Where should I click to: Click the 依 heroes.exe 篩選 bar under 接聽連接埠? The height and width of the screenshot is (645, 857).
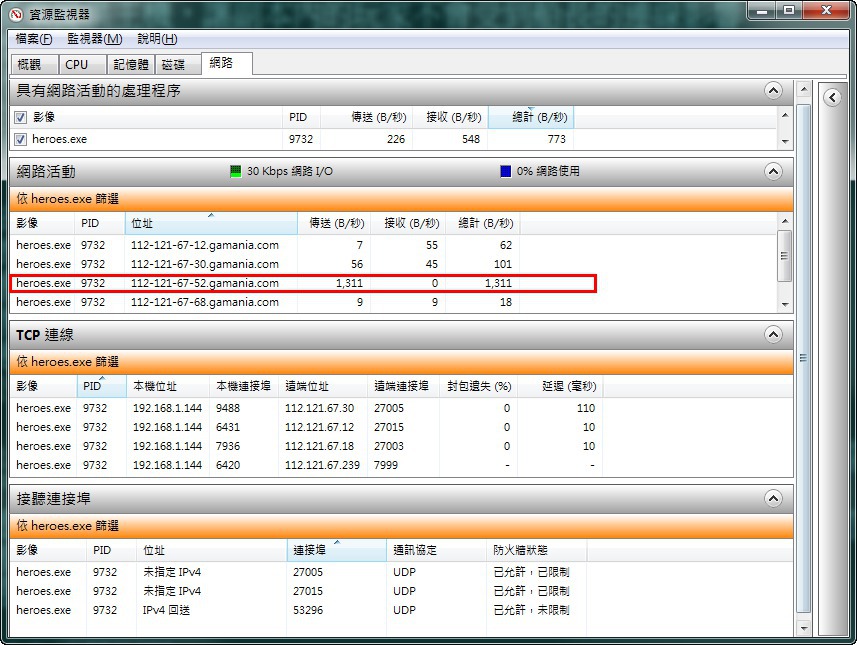402,526
